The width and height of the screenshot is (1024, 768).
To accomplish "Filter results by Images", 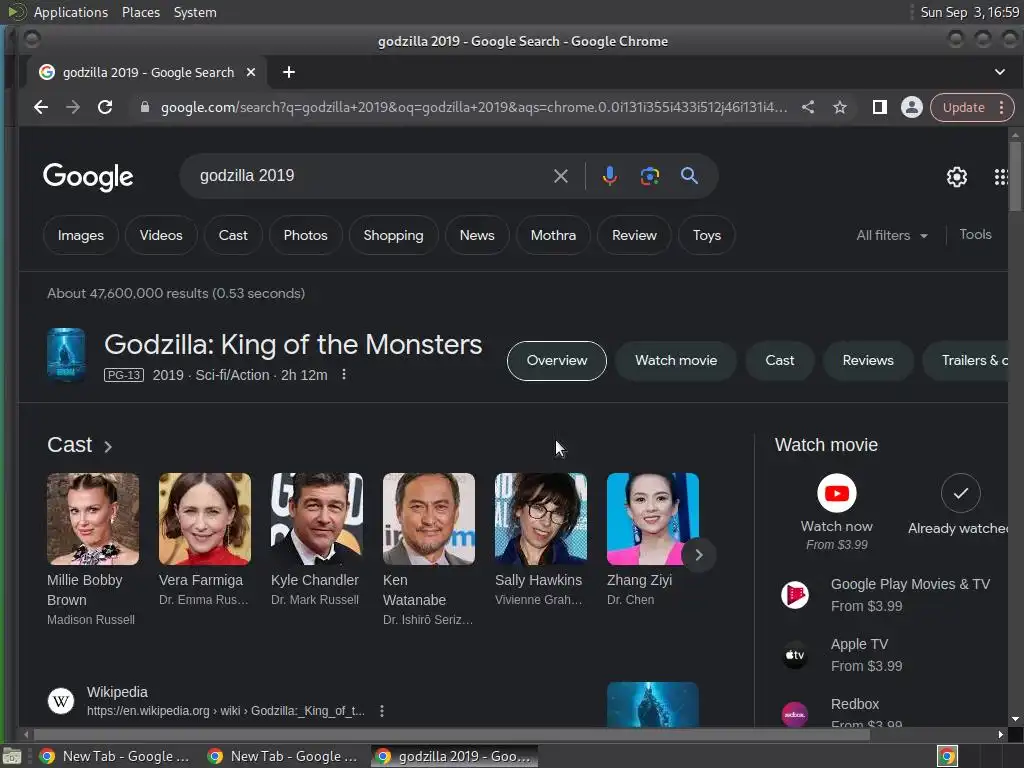I will coord(81,235).
